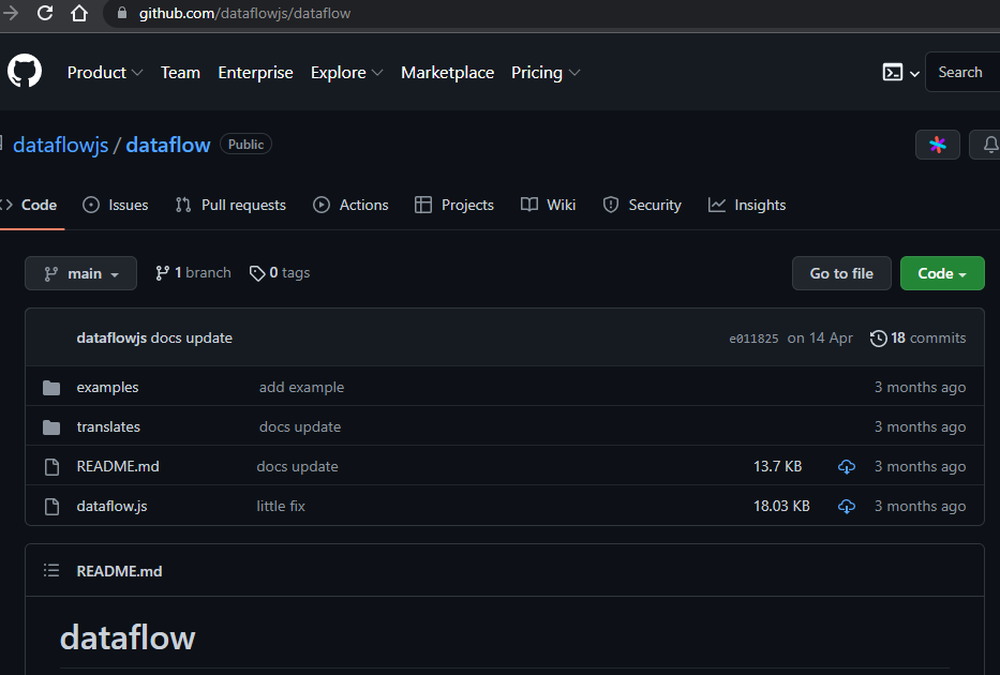Open the Enterprise link in navigation
Viewport: 1000px width, 675px height.
[x=256, y=73]
